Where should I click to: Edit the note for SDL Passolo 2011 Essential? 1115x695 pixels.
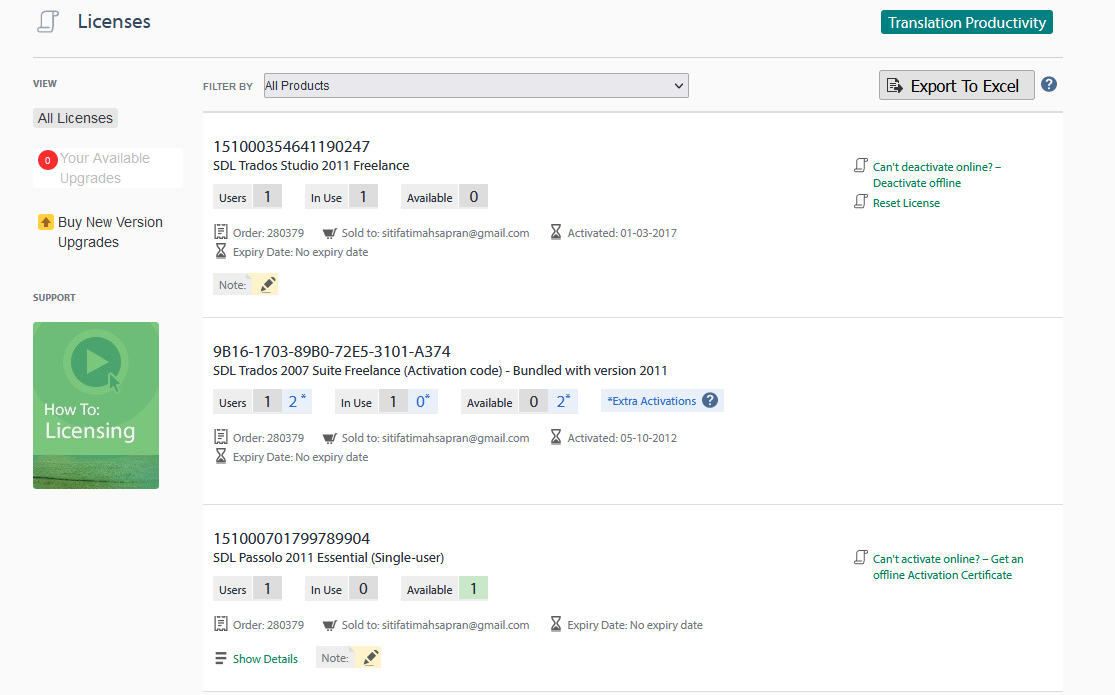click(x=370, y=658)
